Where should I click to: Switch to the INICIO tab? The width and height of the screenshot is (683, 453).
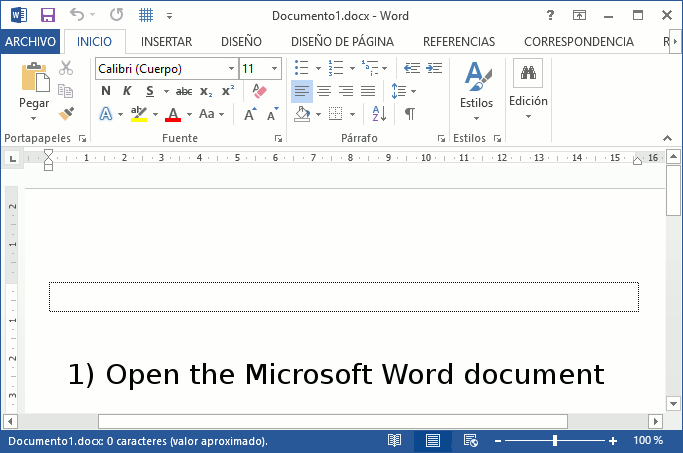95,41
